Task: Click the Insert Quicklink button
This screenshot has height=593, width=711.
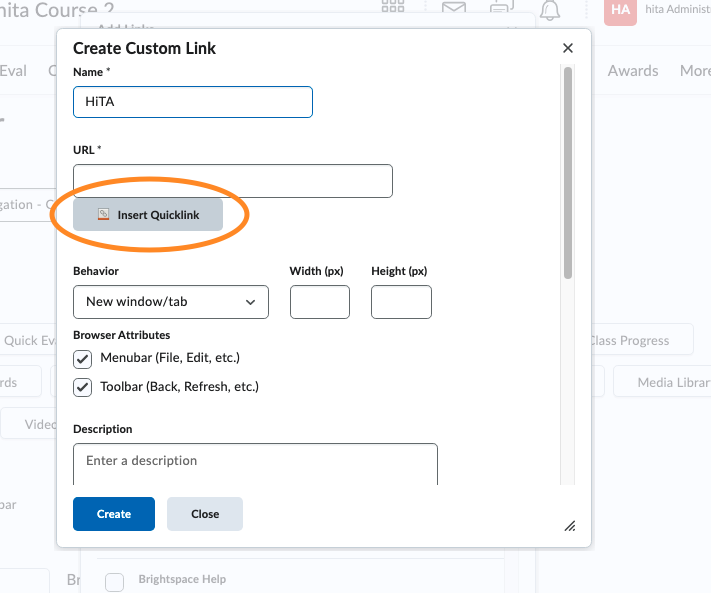Action: (148, 214)
